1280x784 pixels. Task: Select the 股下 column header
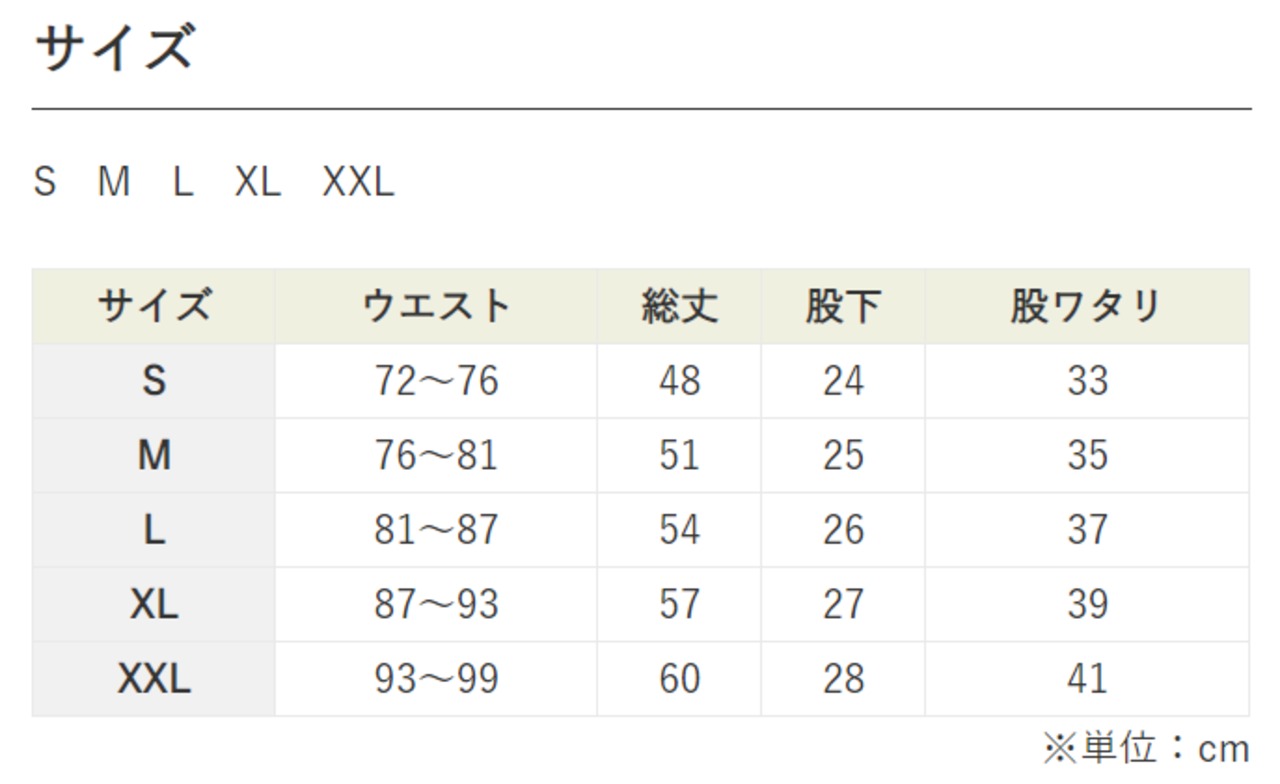842,306
